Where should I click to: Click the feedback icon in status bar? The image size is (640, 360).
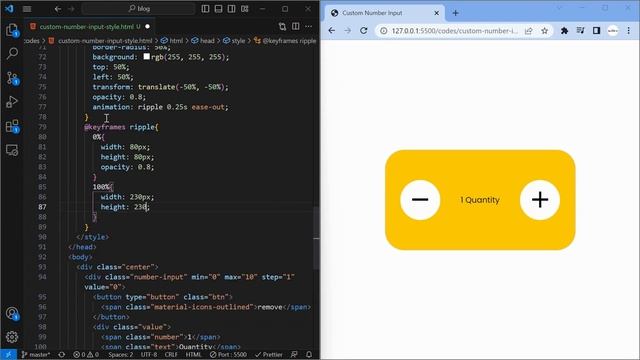[x=294, y=354]
